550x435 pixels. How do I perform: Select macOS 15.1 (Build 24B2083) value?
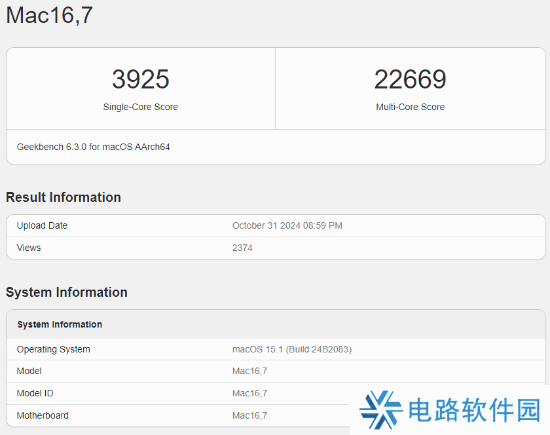(x=292, y=349)
